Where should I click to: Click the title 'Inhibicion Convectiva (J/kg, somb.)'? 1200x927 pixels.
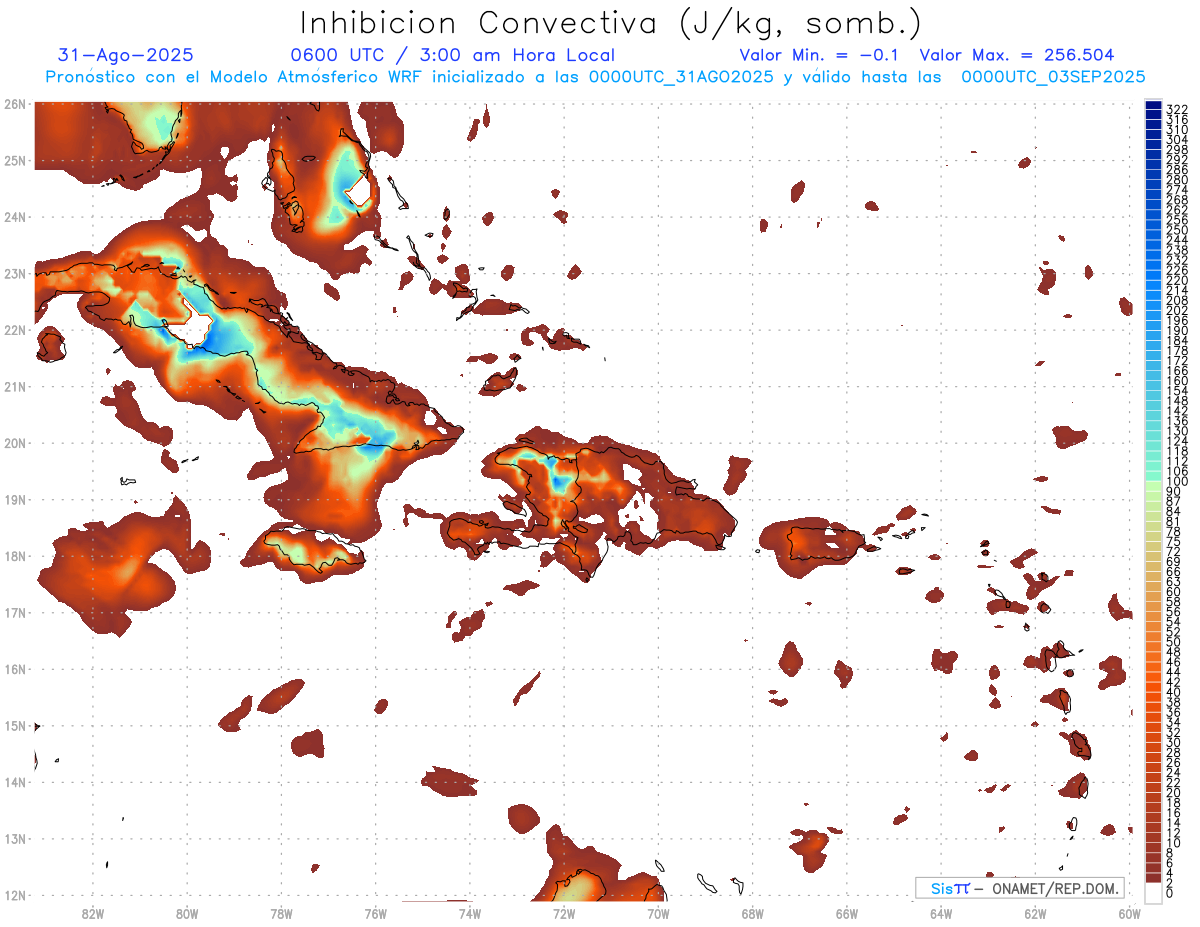pyautogui.click(x=611, y=23)
